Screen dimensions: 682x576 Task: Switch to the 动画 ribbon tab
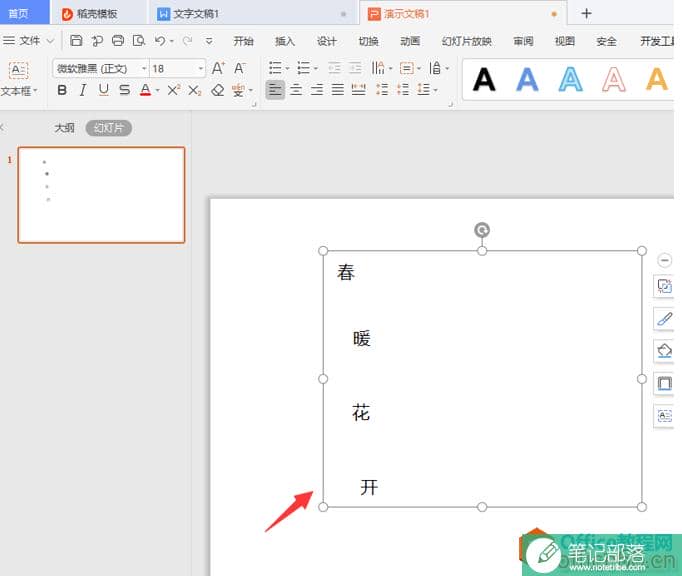point(410,41)
